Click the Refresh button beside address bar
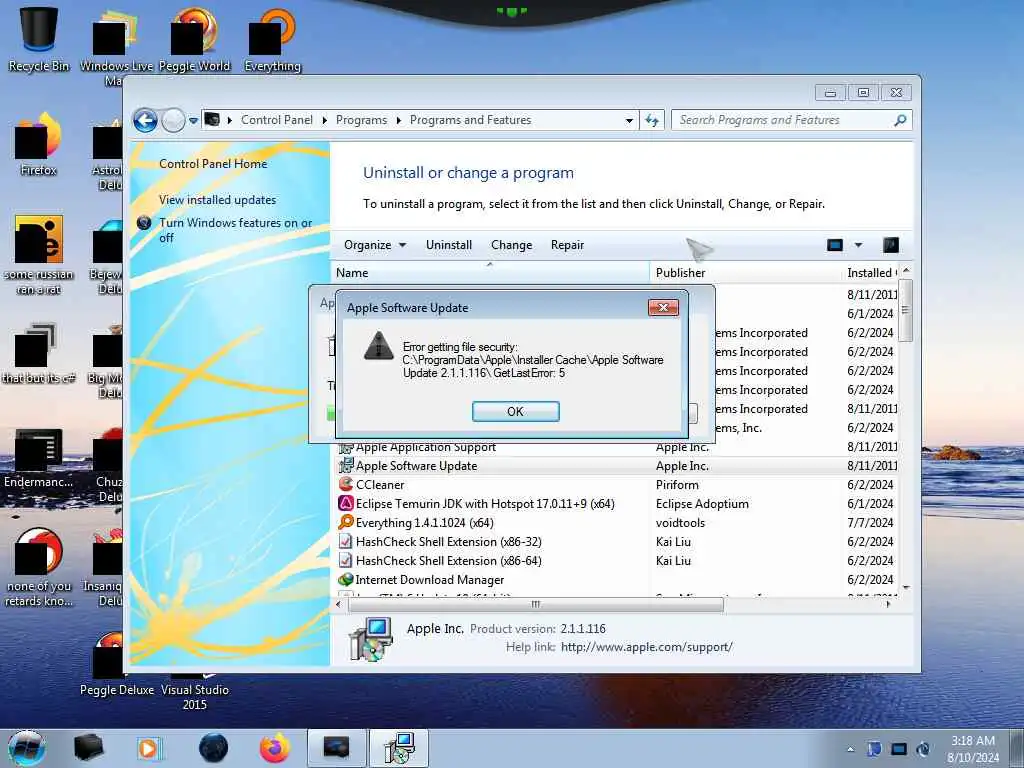This screenshot has width=1024, height=768. coord(652,120)
